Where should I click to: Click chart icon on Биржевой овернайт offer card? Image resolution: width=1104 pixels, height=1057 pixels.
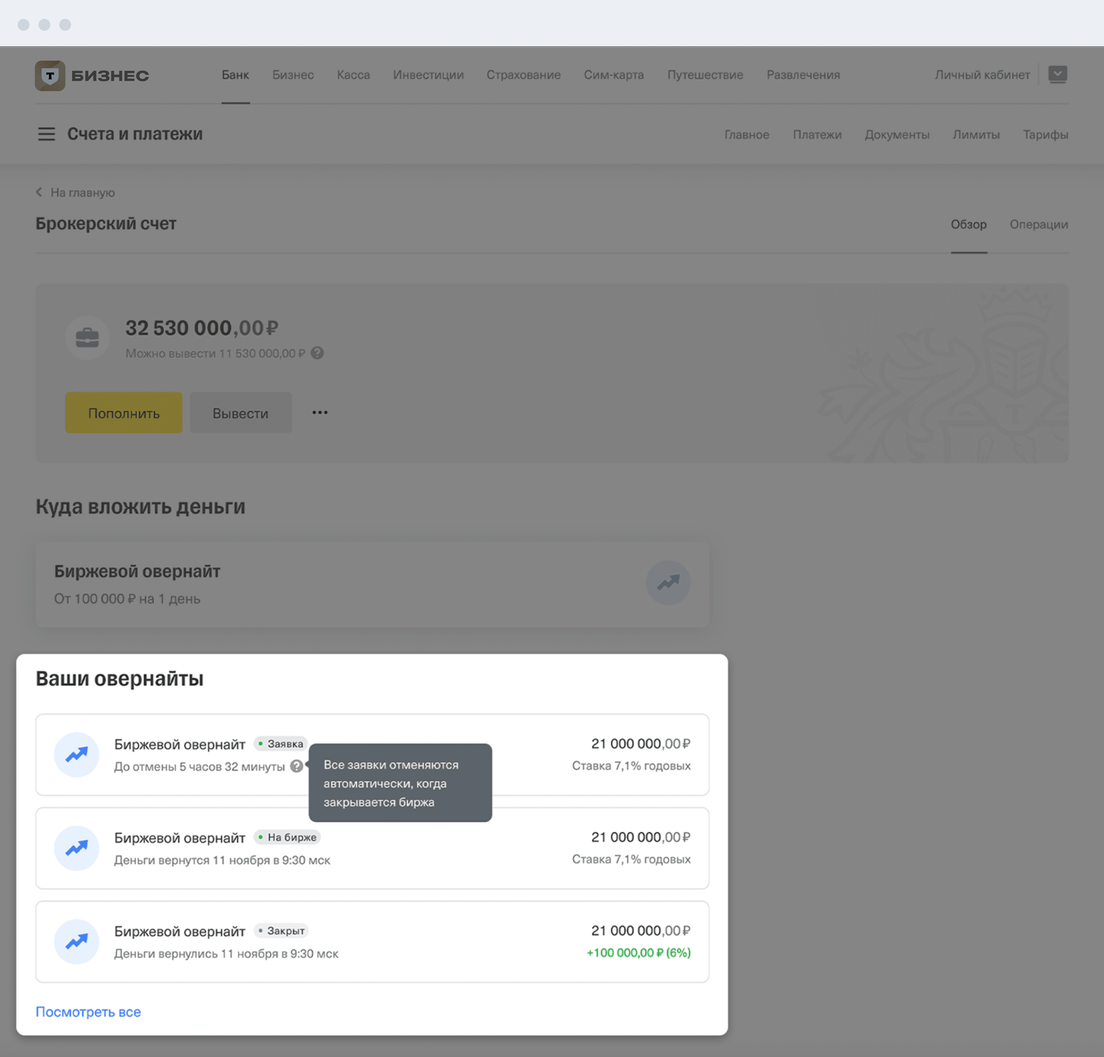tap(668, 583)
